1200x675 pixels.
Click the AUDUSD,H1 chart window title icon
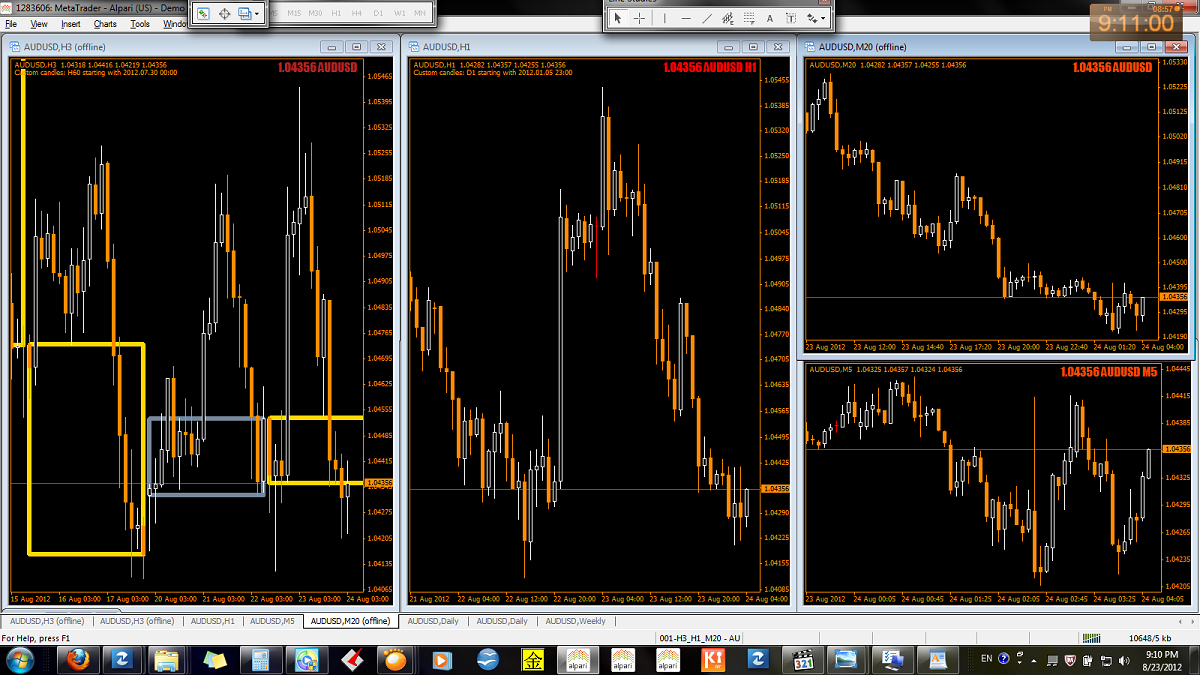click(x=415, y=47)
